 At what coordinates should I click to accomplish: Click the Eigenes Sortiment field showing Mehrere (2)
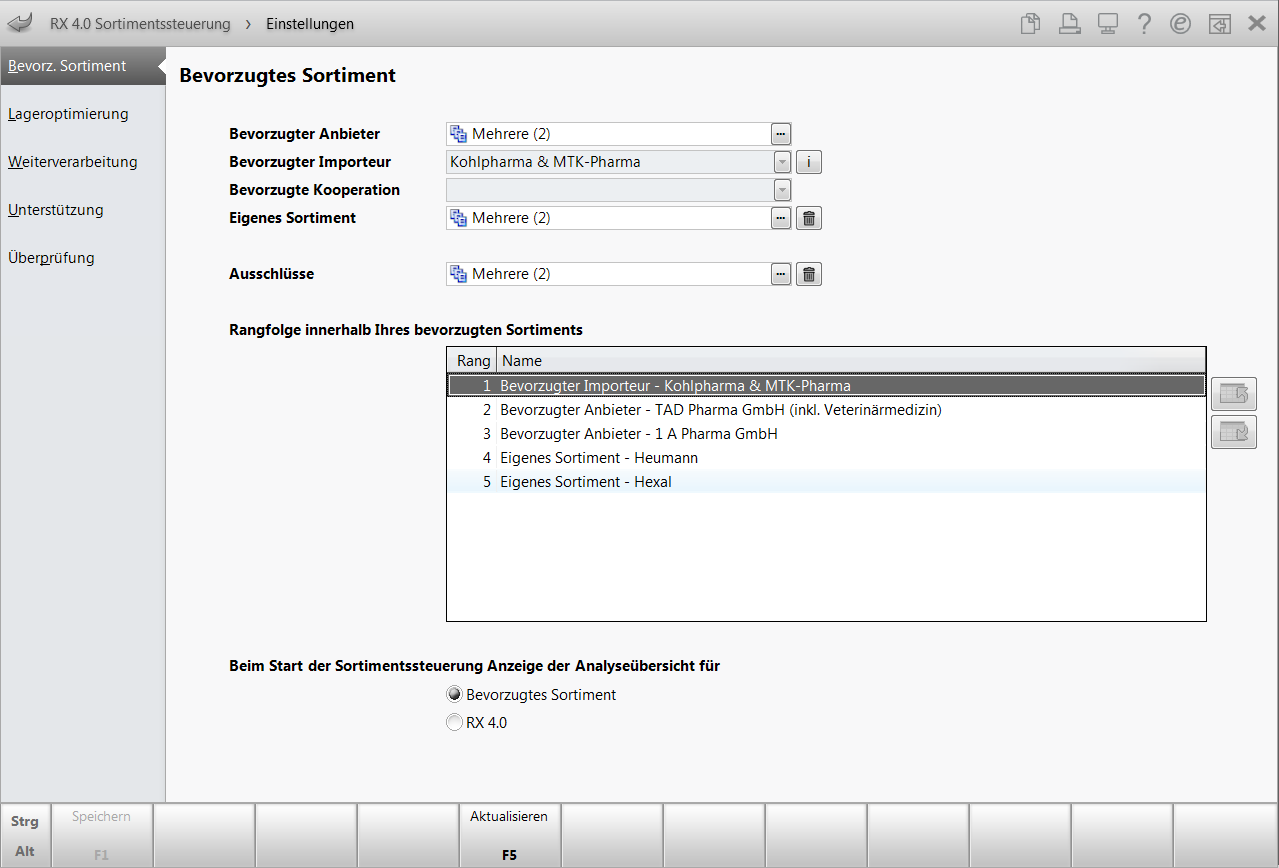(608, 218)
